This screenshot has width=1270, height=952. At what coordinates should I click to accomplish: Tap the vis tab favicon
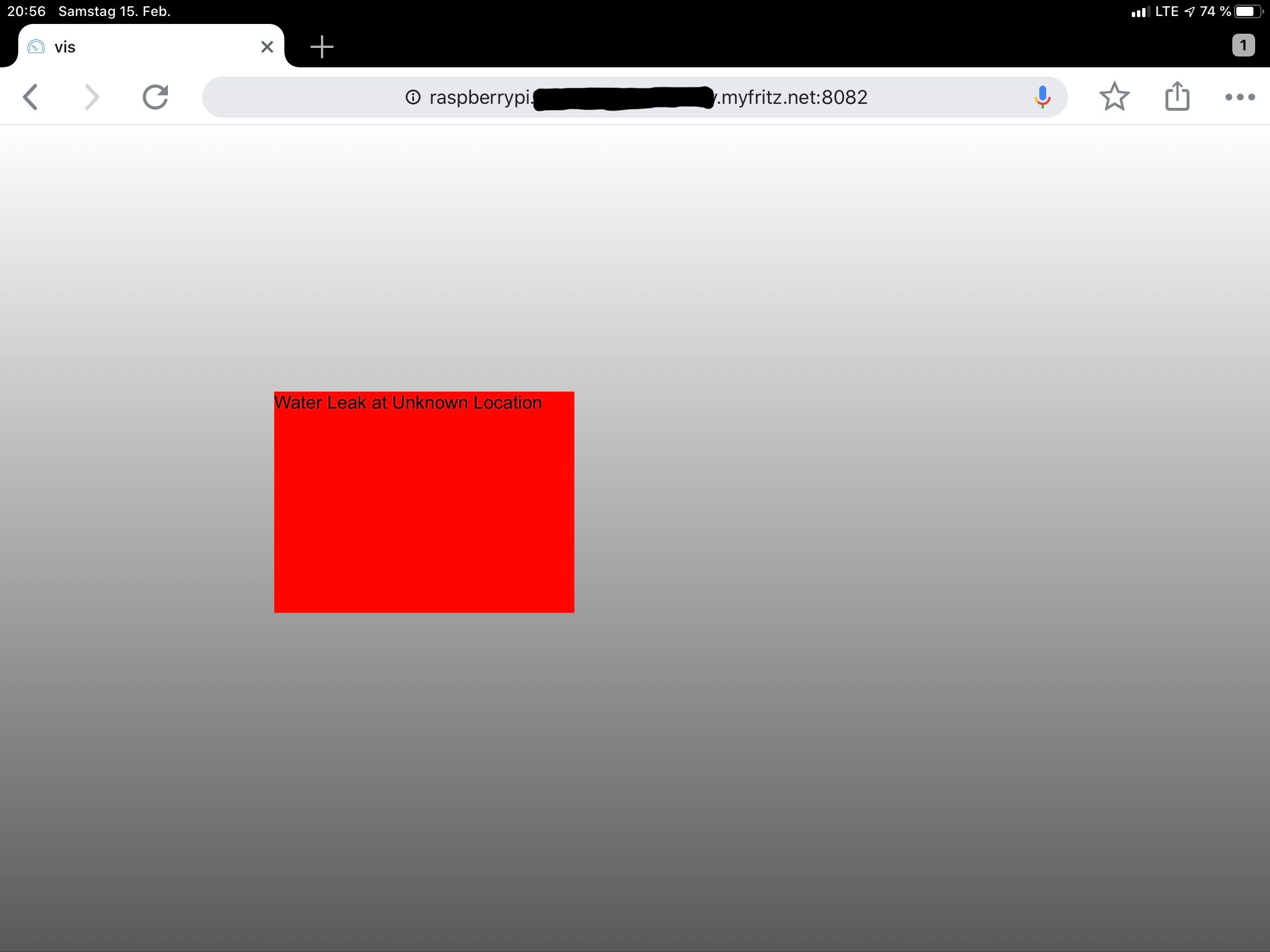[36, 47]
